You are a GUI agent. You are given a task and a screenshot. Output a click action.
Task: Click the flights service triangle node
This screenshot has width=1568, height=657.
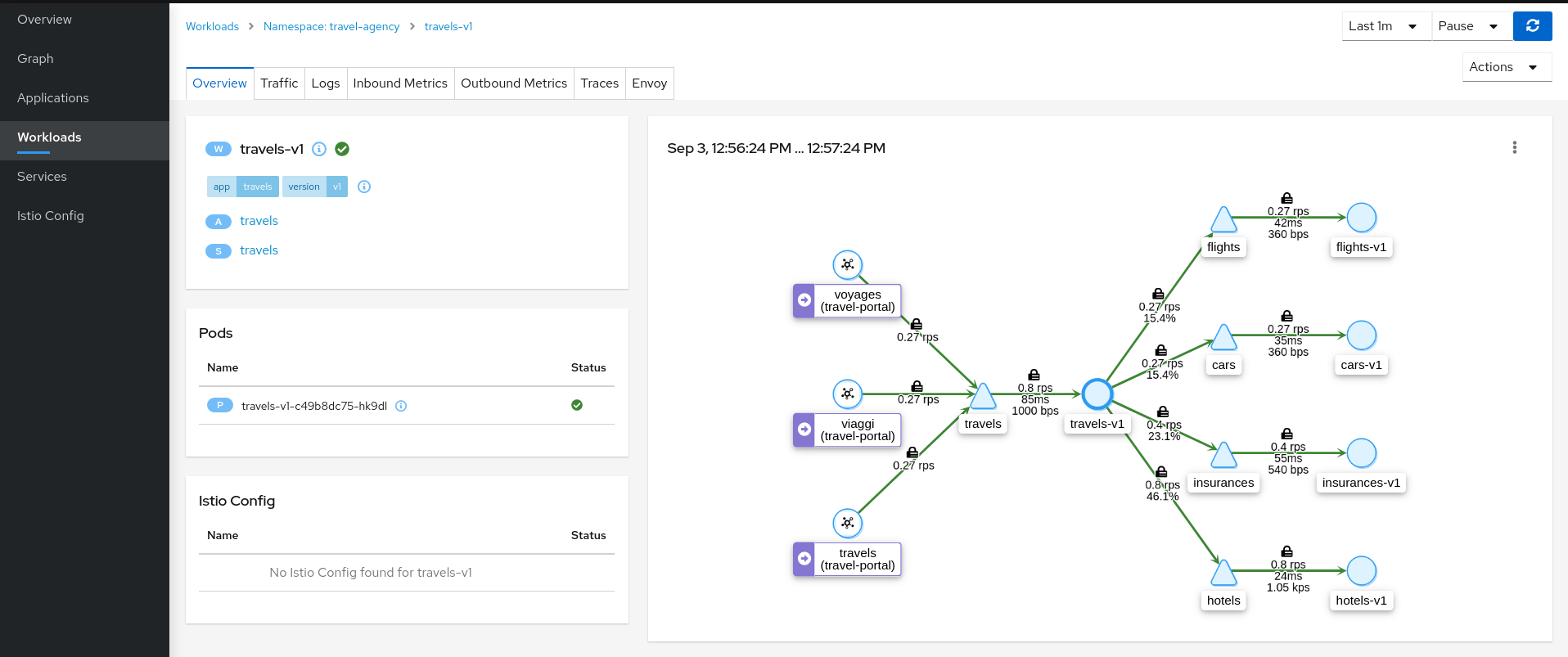click(x=1223, y=220)
